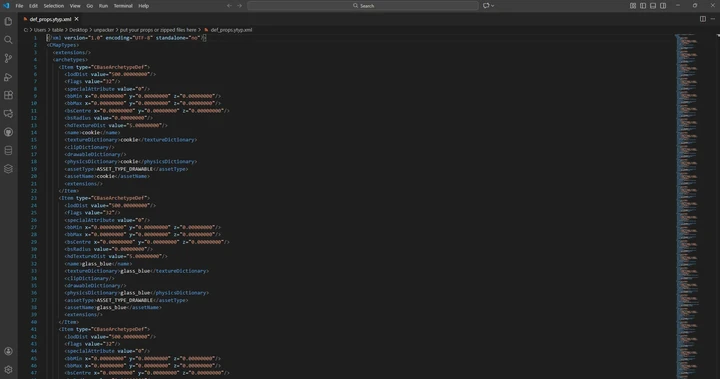The image size is (720, 379).
Task: Click the bsCentre tag on line 11
Action: click(x=79, y=111)
